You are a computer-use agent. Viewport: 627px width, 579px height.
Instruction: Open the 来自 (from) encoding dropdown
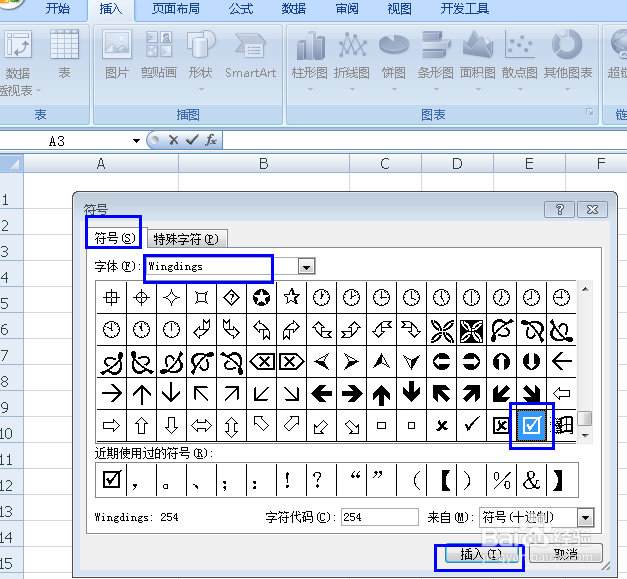(585, 518)
